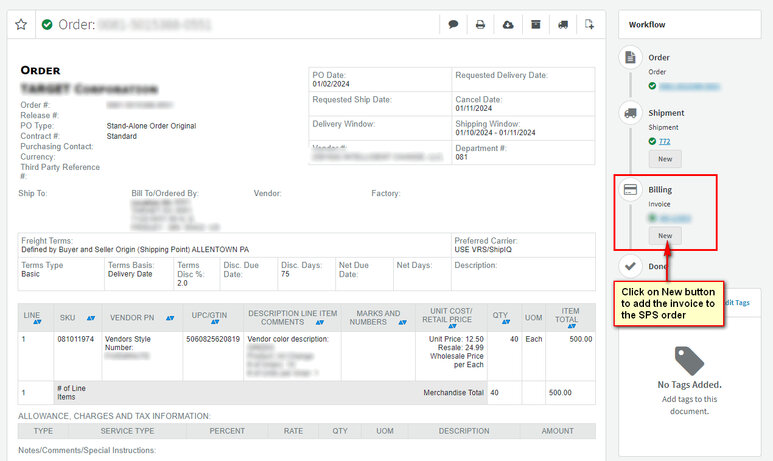Click Department number 081
Image resolution: width=773 pixels, height=461 pixels.
click(461, 157)
